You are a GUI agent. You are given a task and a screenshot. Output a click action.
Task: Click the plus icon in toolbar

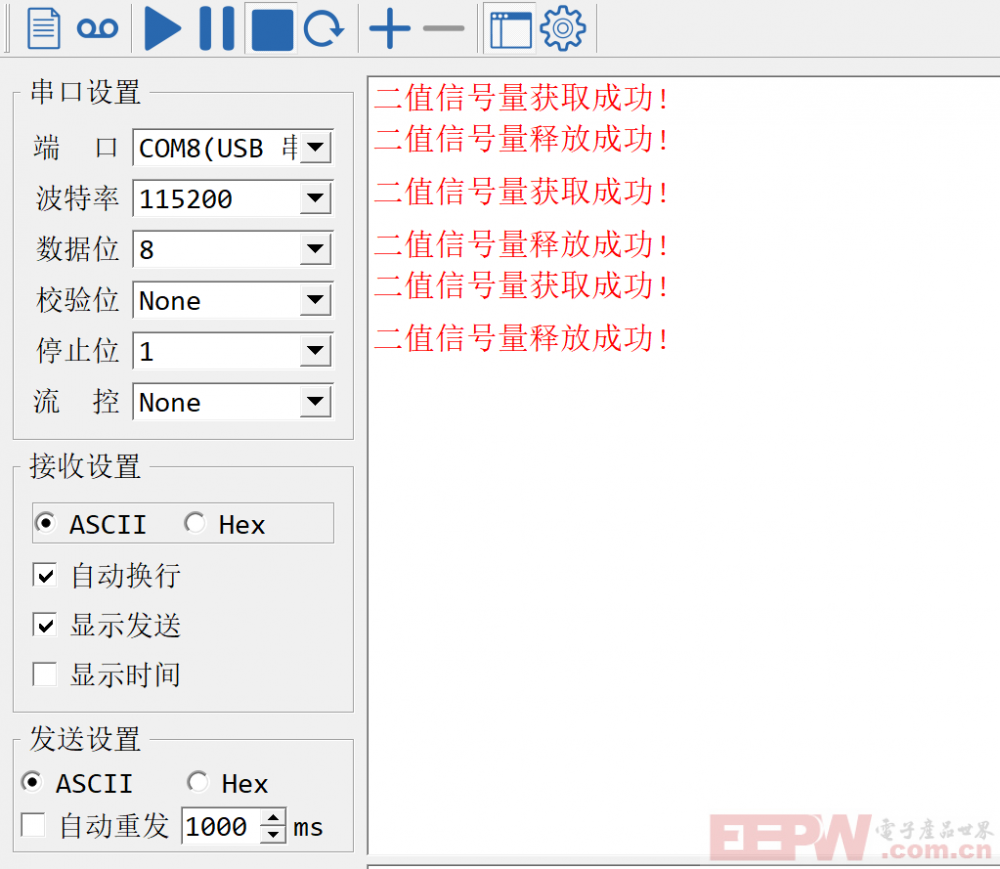(x=390, y=29)
